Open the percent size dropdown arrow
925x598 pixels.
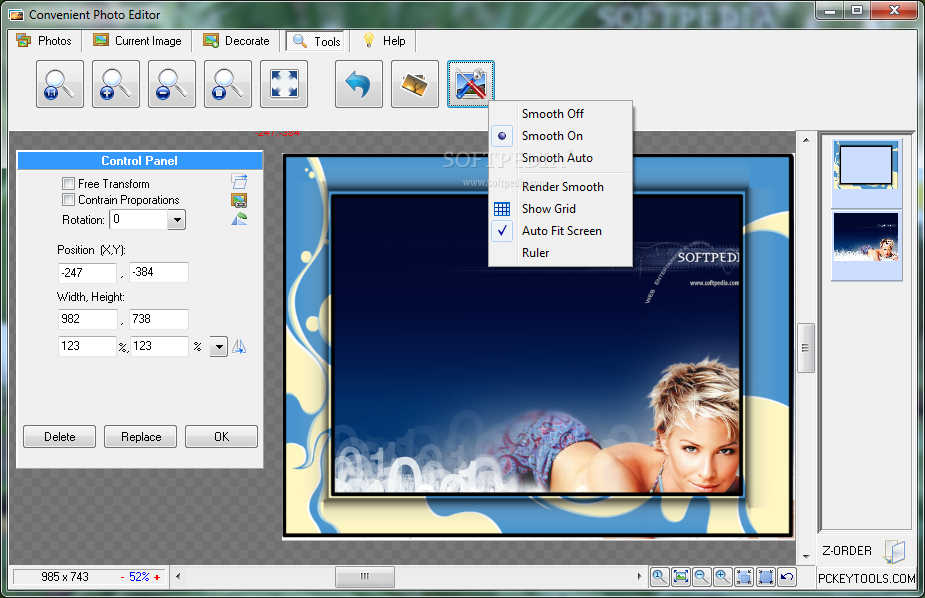click(x=219, y=347)
